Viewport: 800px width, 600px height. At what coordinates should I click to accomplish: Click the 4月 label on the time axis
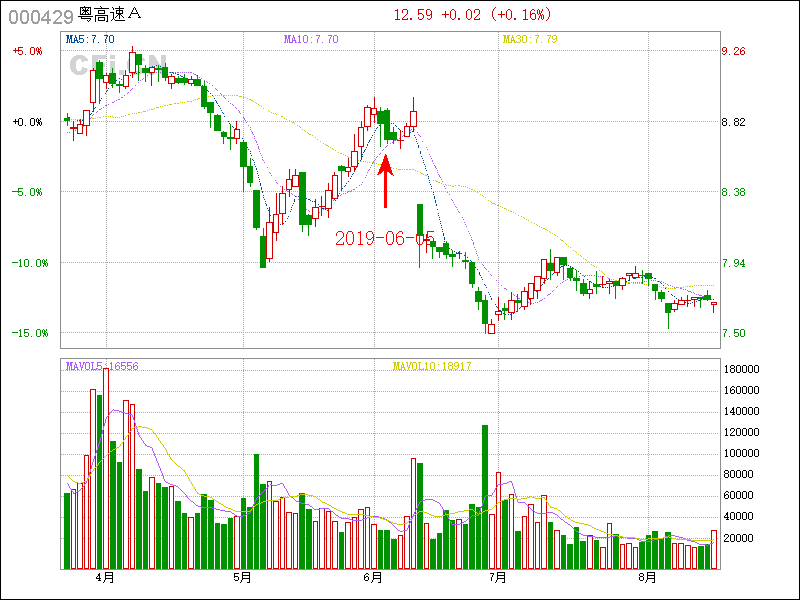point(105,578)
